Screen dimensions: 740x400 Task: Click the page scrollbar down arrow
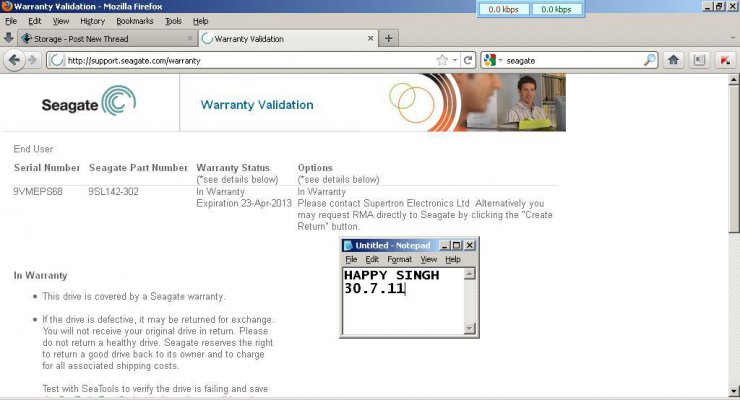click(x=734, y=391)
